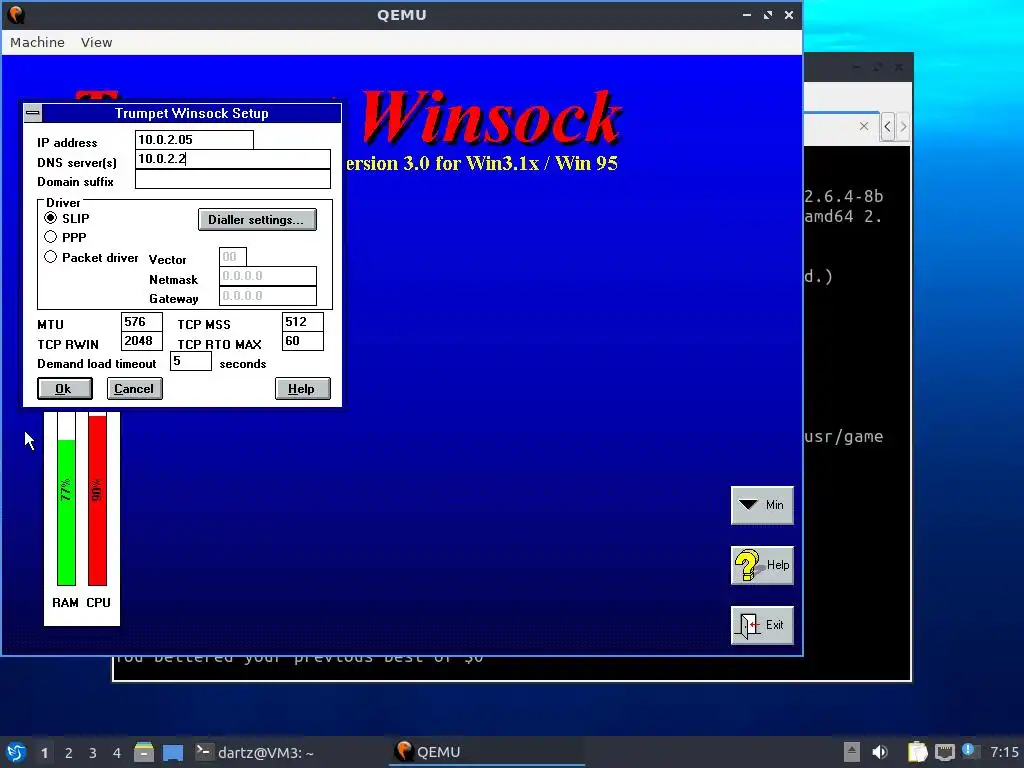
Task: Click Cancel in Trumpet Winsock Setup
Action: (x=135, y=389)
